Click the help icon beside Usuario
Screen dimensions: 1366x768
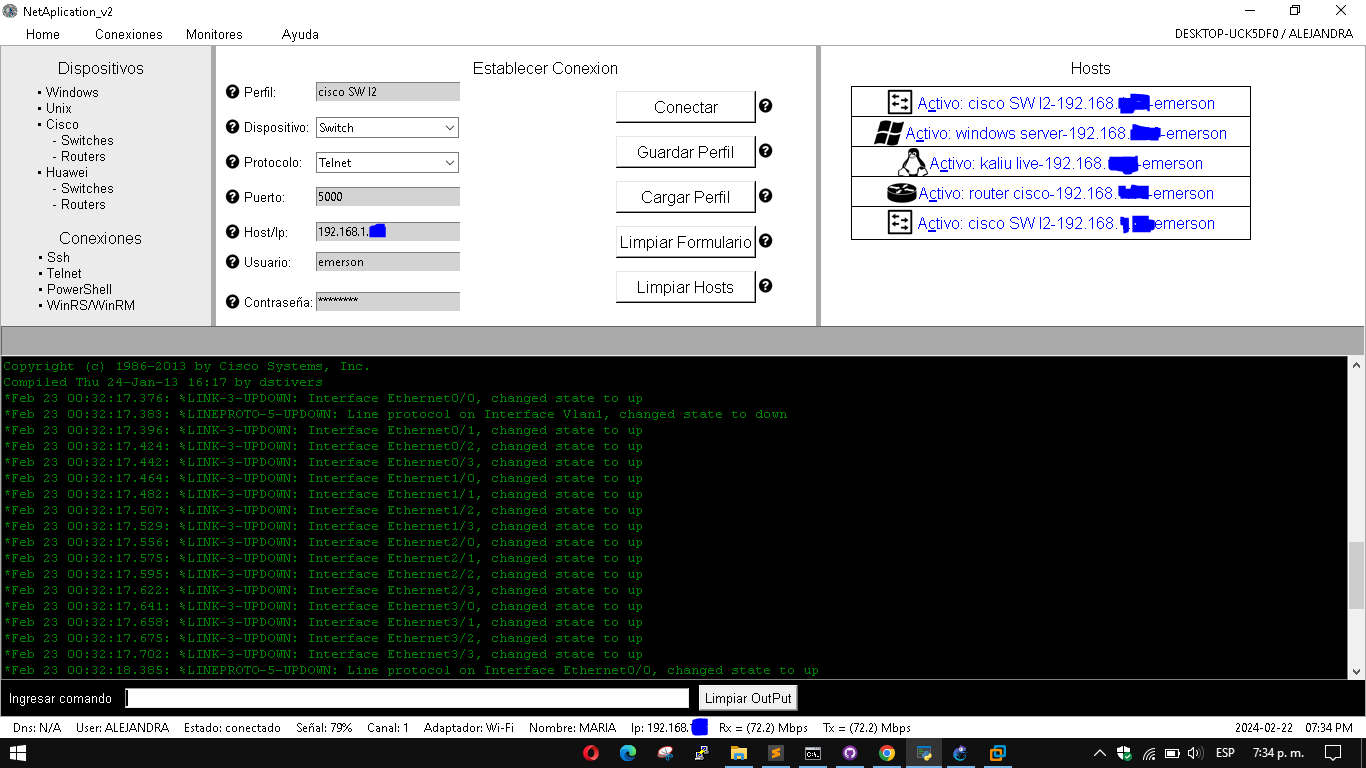click(233, 262)
